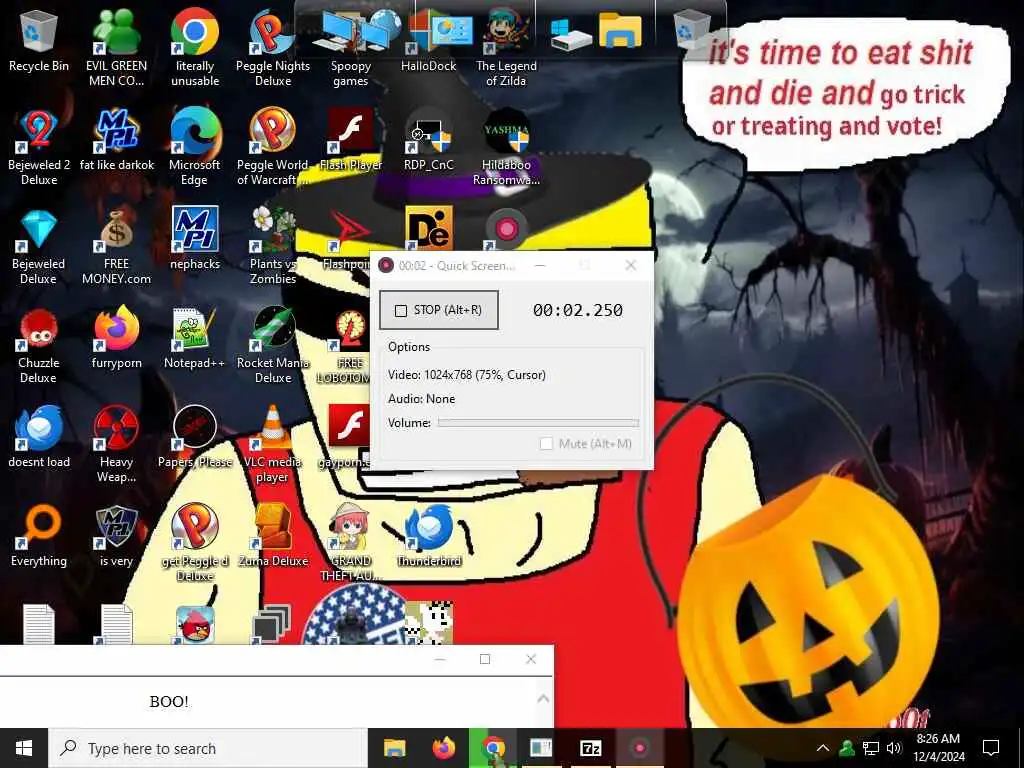The height and width of the screenshot is (768, 1024).
Task: Launch 'get Peggle'd Deluxe' shortcut
Action: tap(195, 543)
